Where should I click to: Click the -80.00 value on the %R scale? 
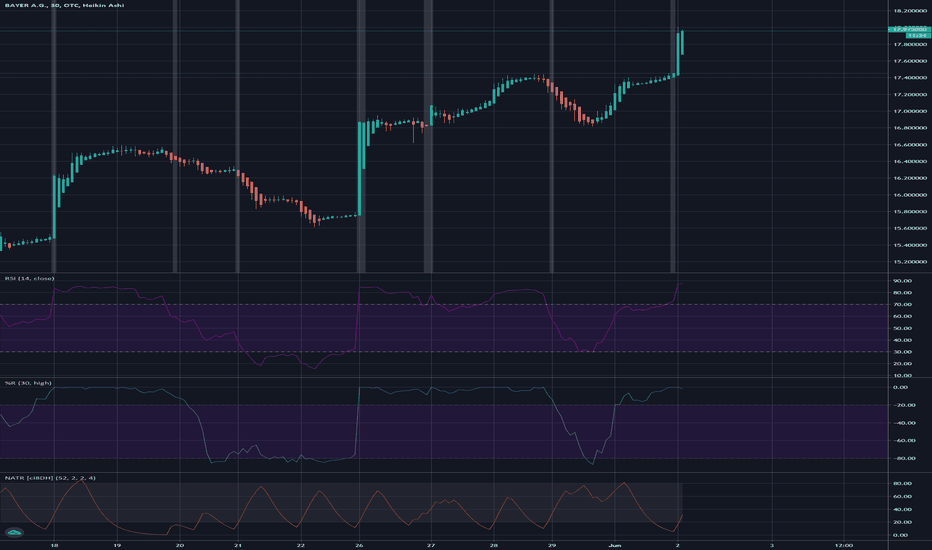tap(903, 458)
